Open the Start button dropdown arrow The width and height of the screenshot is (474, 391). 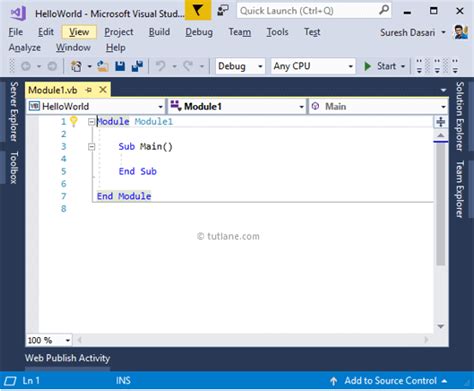pos(403,66)
